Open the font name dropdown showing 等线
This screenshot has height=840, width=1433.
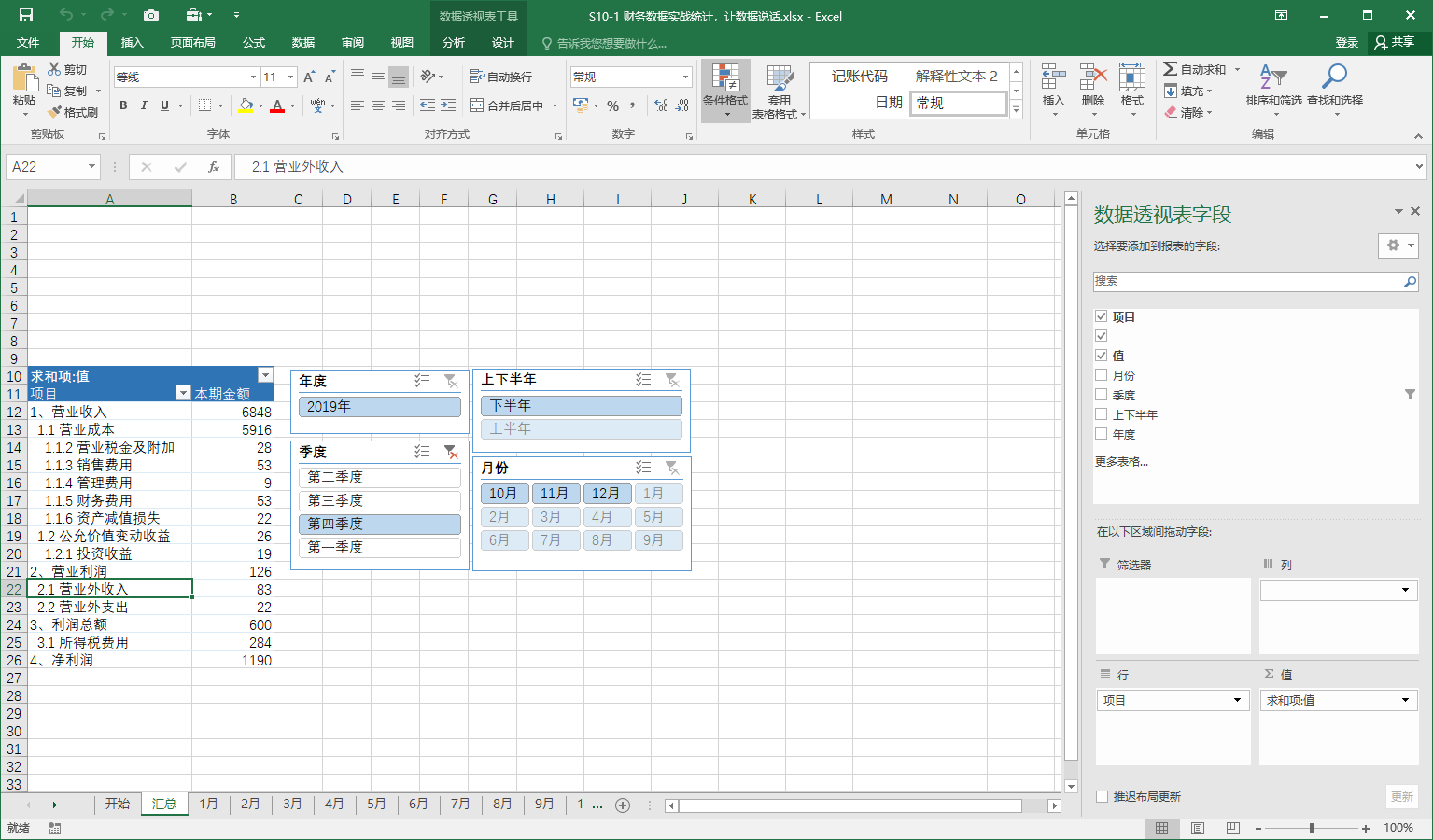tap(253, 77)
